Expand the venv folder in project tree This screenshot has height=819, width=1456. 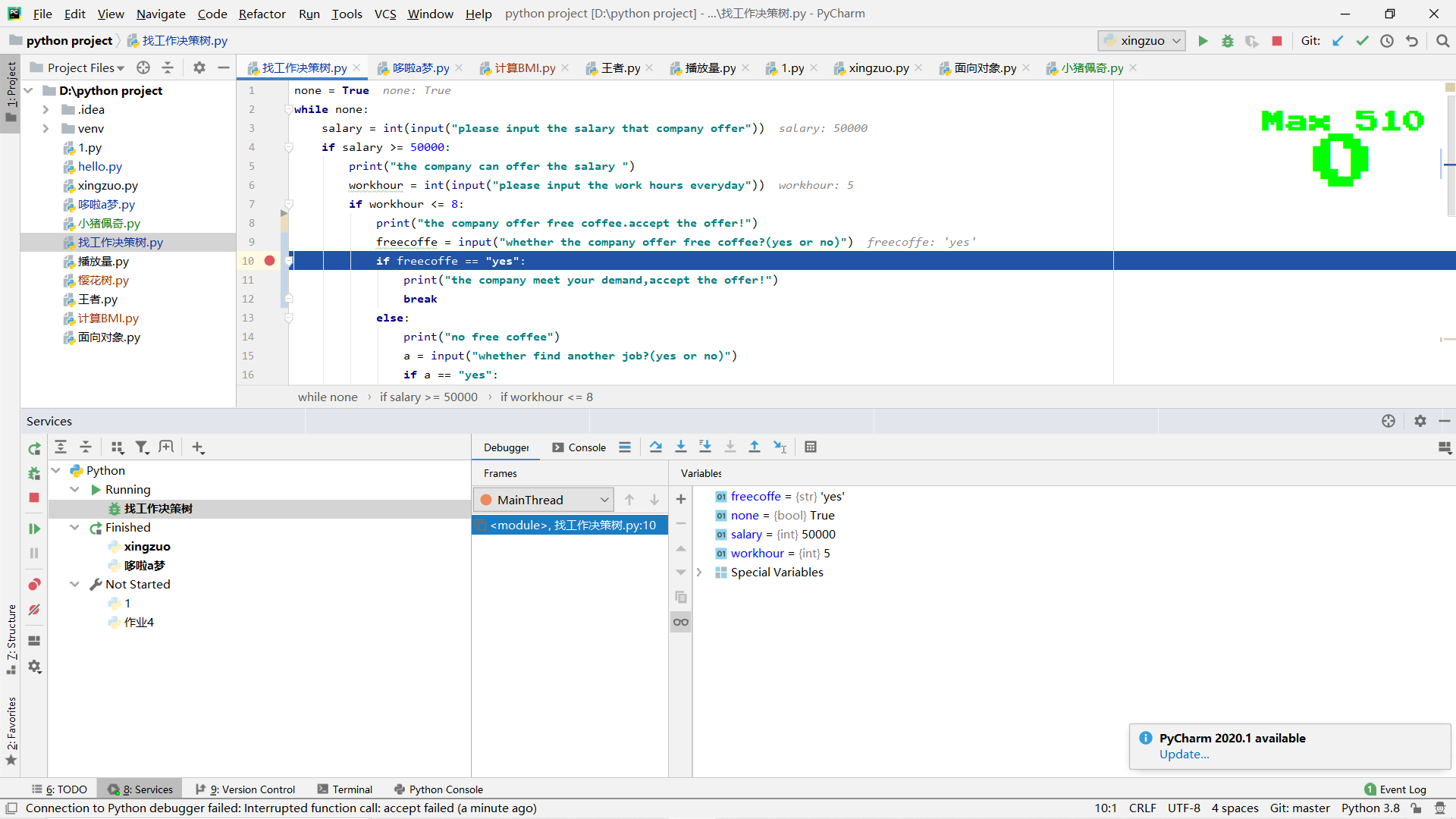pos(45,128)
